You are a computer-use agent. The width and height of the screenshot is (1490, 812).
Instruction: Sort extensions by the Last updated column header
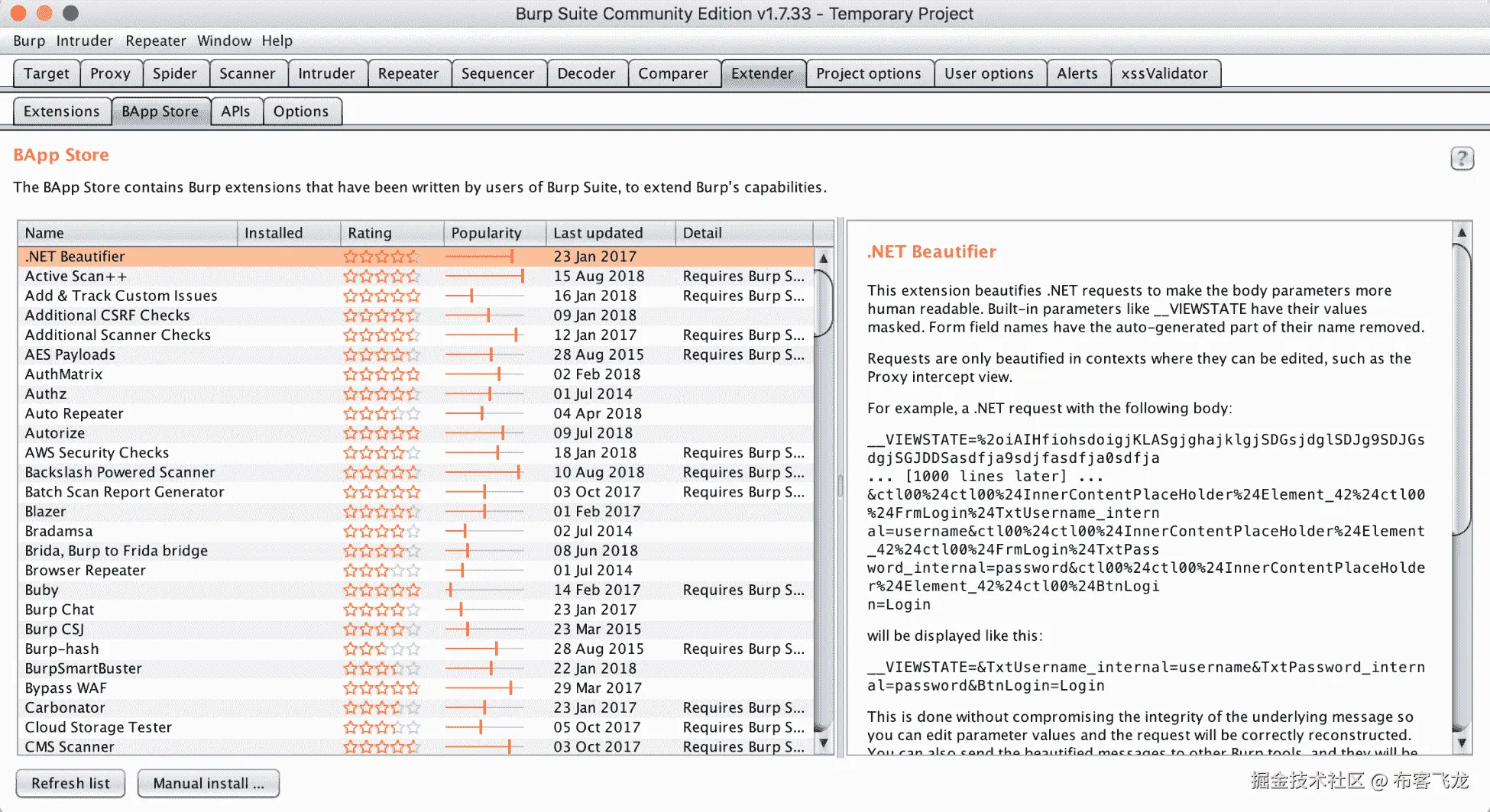(x=611, y=233)
